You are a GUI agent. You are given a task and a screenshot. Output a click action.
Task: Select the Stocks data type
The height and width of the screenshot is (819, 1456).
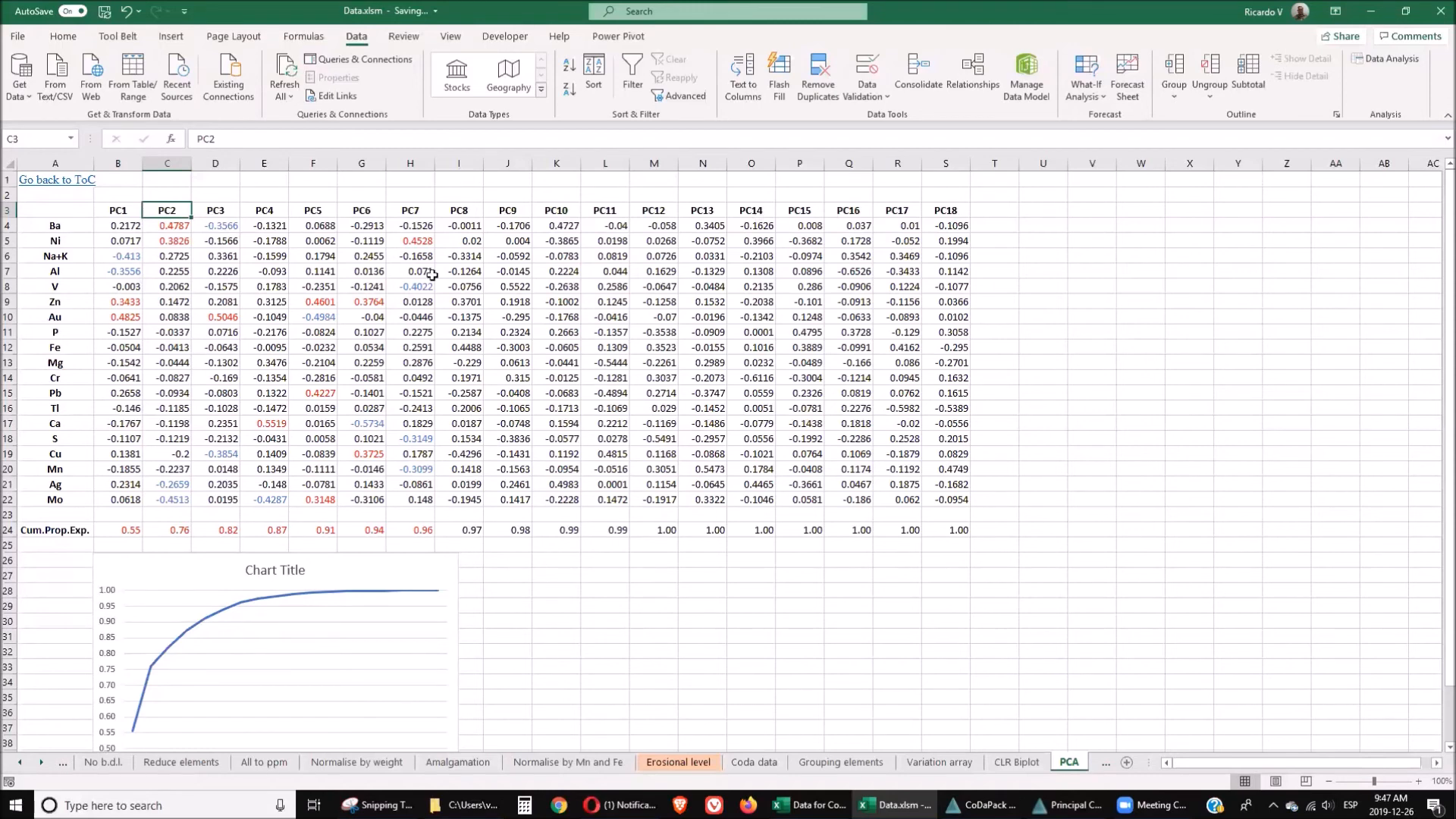[457, 75]
